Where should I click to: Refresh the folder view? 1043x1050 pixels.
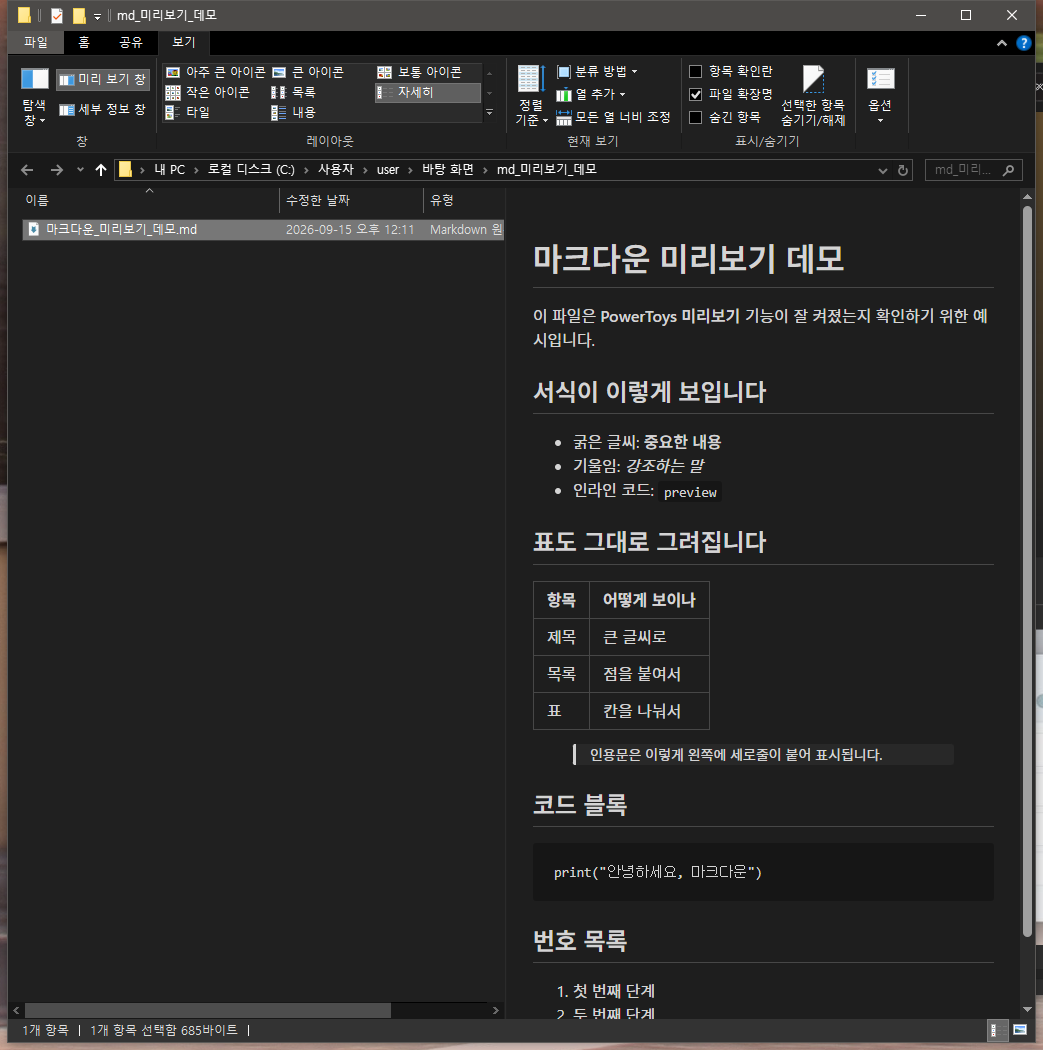point(902,171)
